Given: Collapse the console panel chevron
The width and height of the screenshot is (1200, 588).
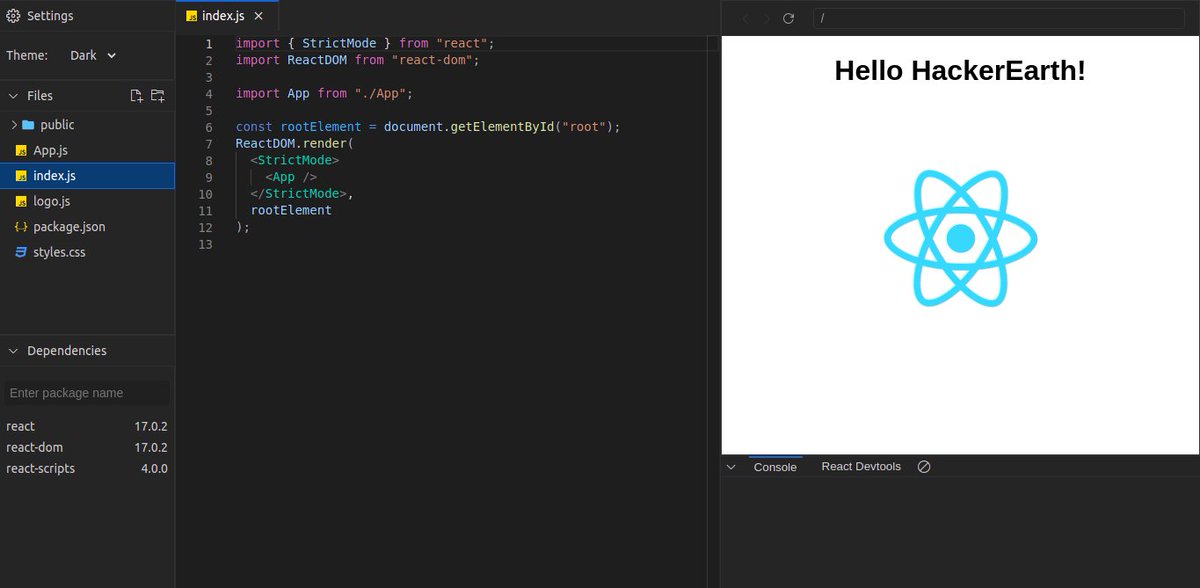Looking at the screenshot, I should (x=731, y=467).
